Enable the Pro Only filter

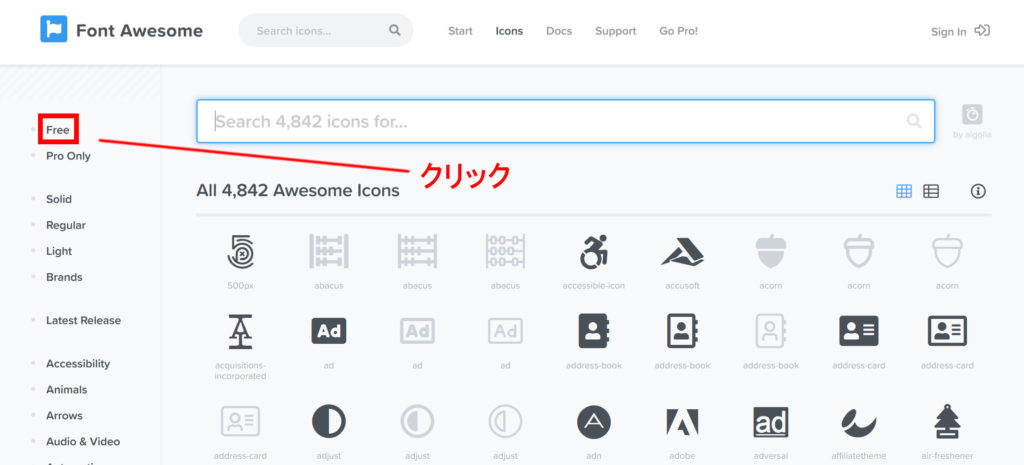[68, 156]
